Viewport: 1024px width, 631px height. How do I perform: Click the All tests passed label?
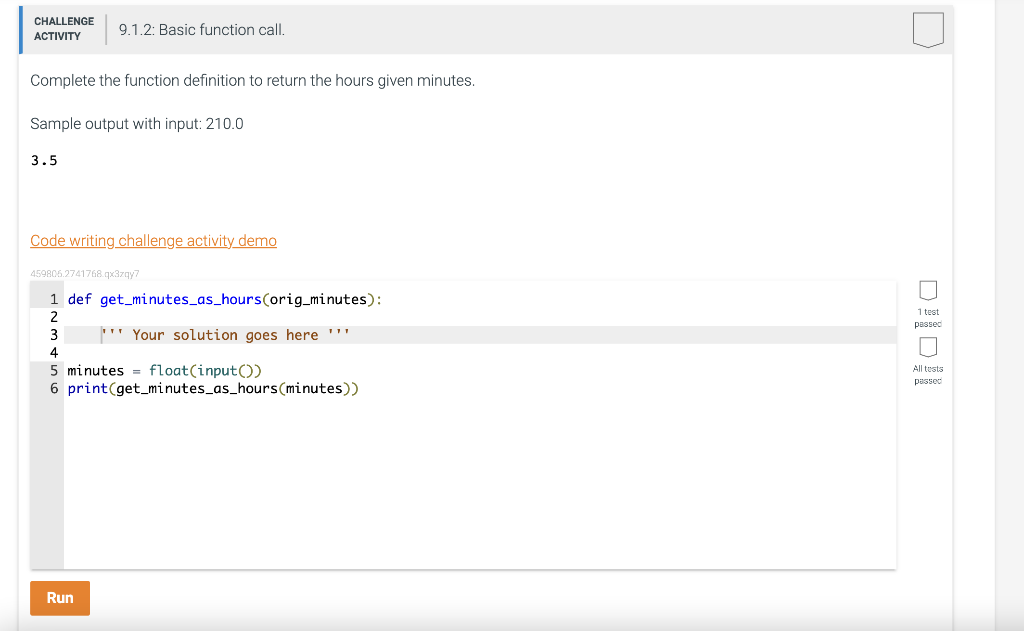(928, 375)
